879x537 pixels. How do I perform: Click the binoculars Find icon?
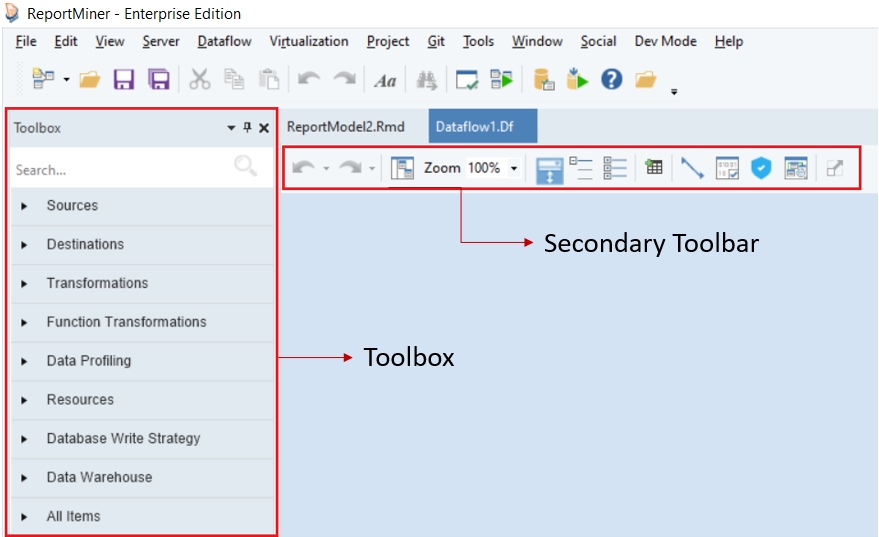(x=427, y=80)
